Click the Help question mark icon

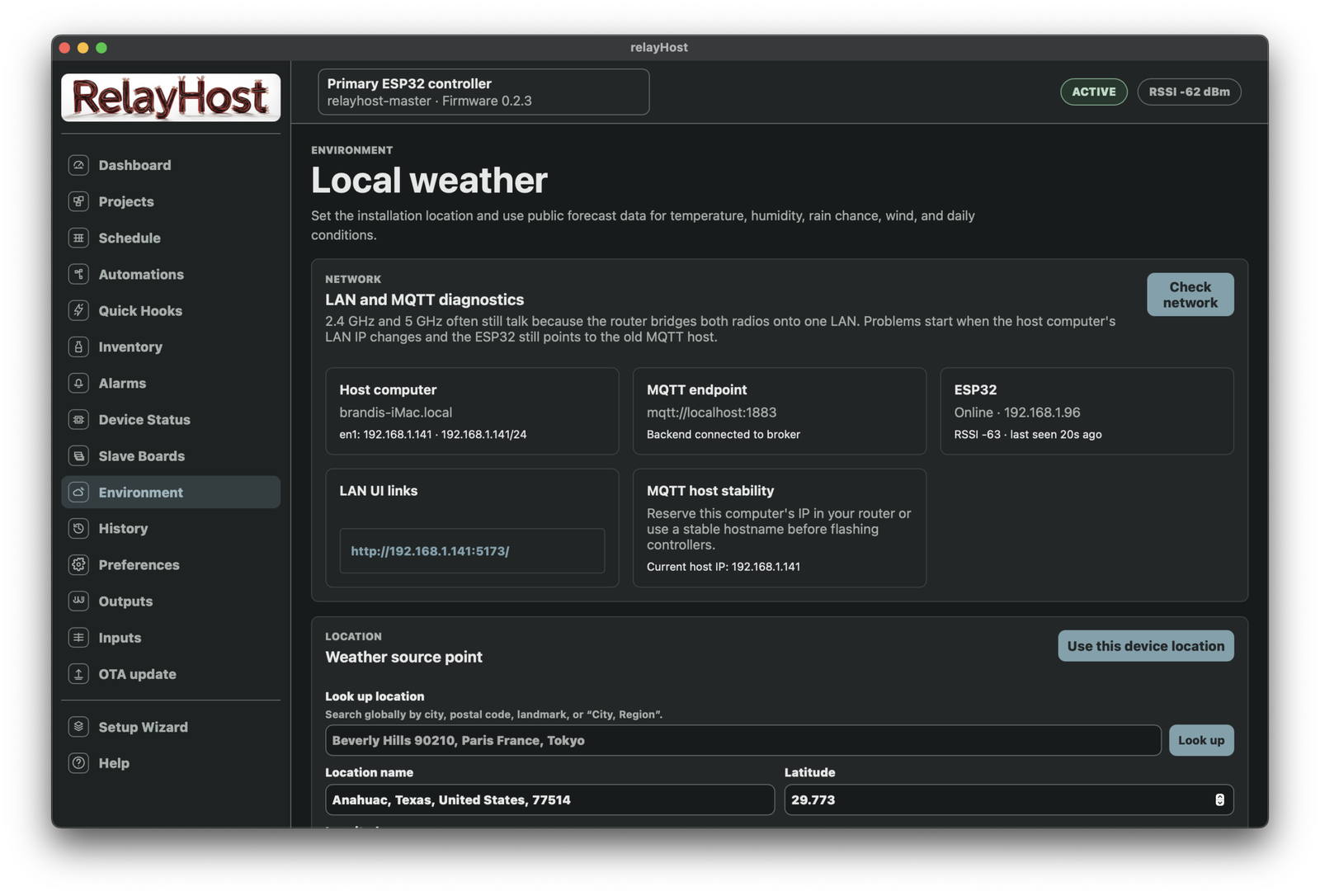[x=78, y=762]
